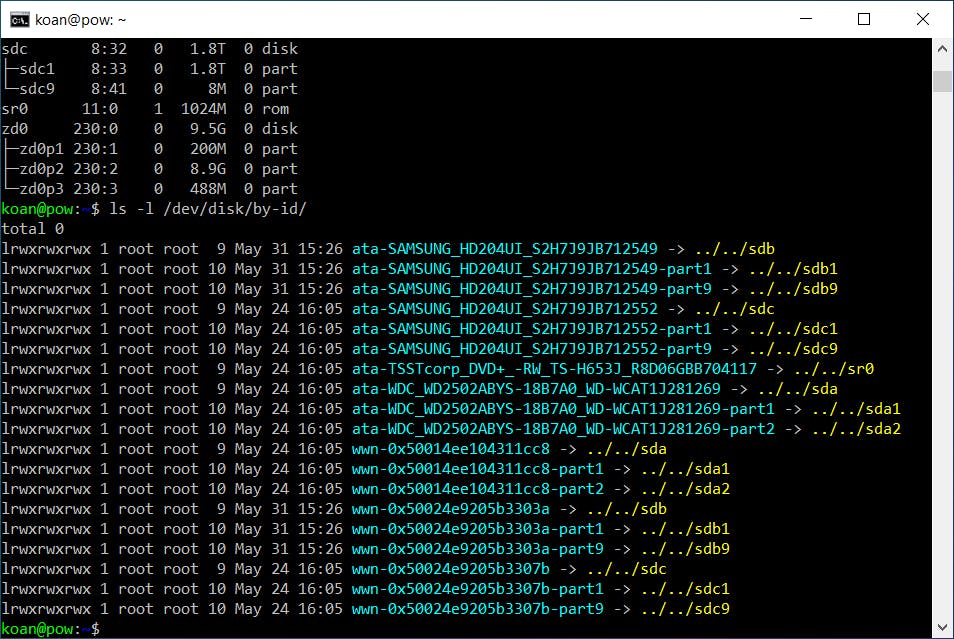Close the koan@pow terminal window
This screenshot has height=639, width=954.
click(922, 19)
